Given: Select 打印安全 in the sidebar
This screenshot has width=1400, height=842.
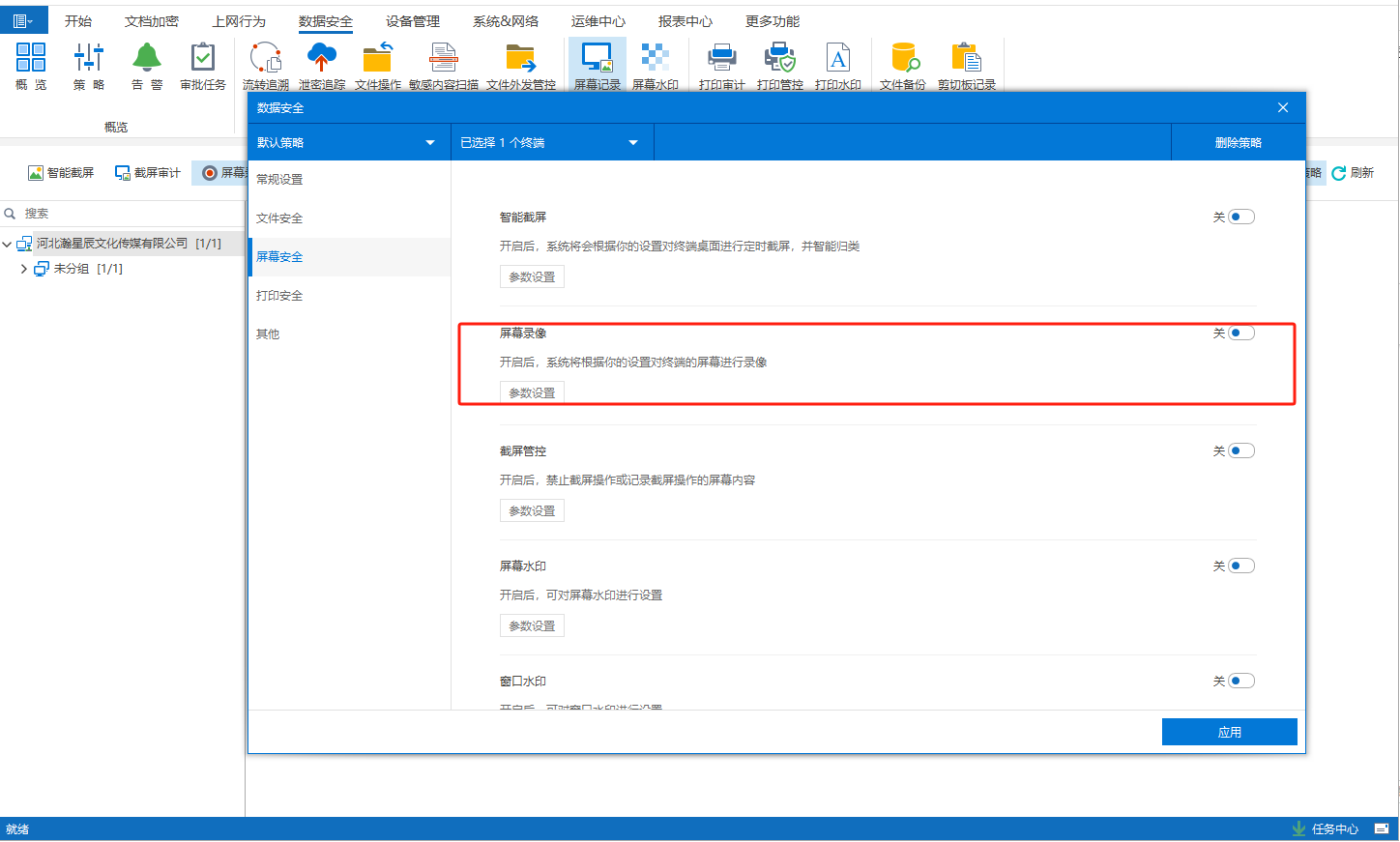Looking at the screenshot, I should [x=279, y=296].
